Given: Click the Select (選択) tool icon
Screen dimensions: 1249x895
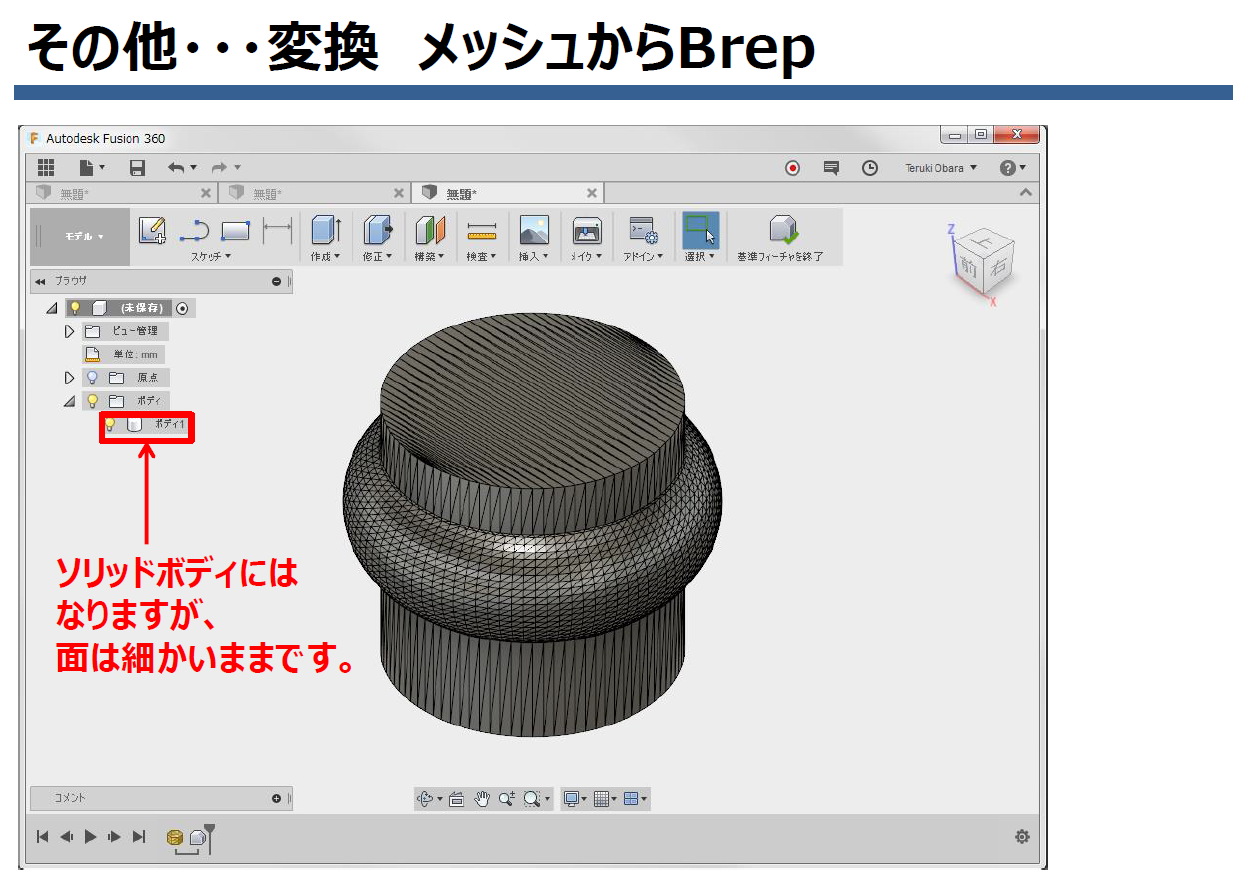Looking at the screenshot, I should click(x=701, y=230).
